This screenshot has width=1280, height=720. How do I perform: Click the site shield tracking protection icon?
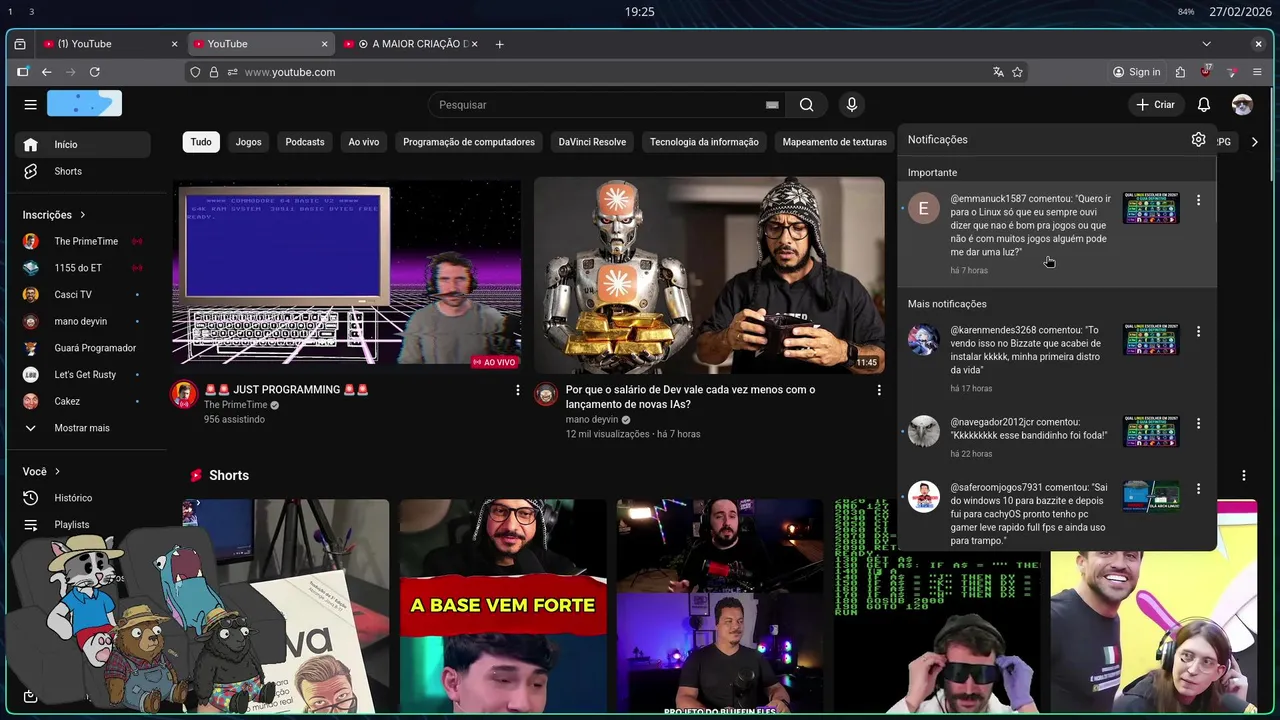[195, 72]
